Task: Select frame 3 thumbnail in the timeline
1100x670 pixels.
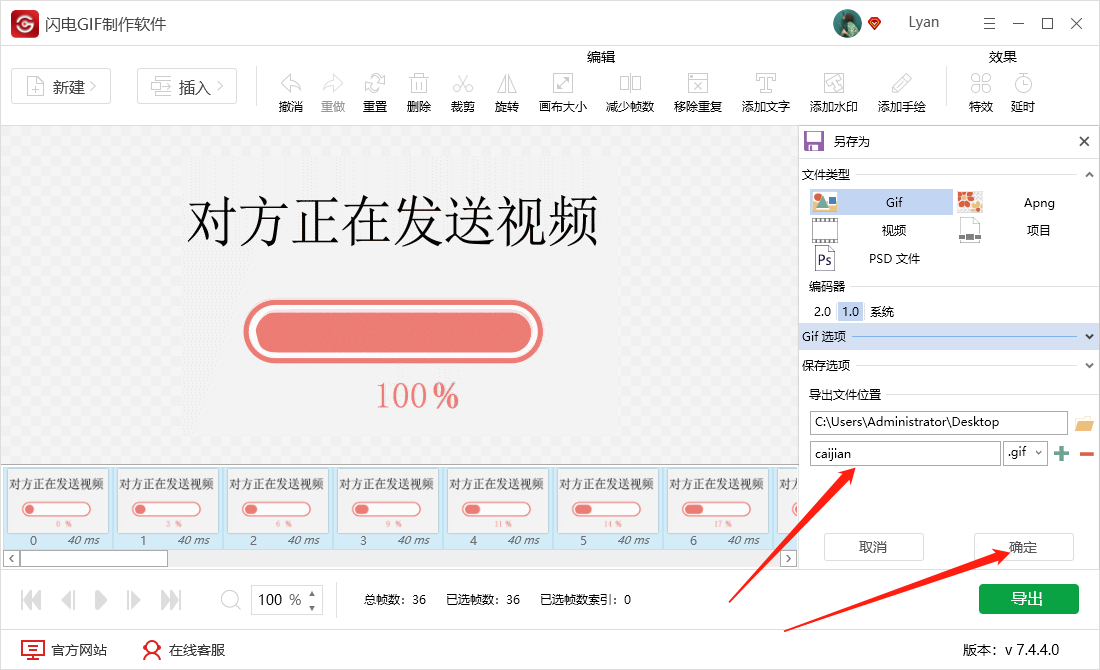Action: click(387, 507)
